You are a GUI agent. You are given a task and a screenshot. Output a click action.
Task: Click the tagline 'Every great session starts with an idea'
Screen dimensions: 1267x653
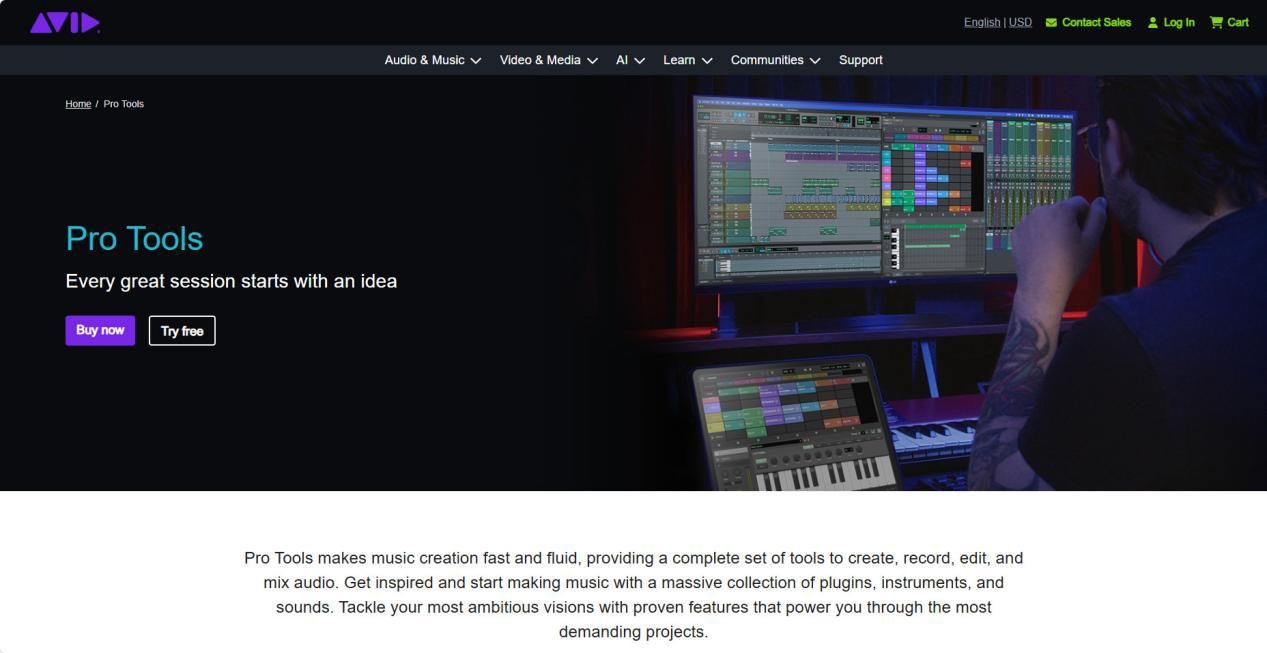coord(231,281)
